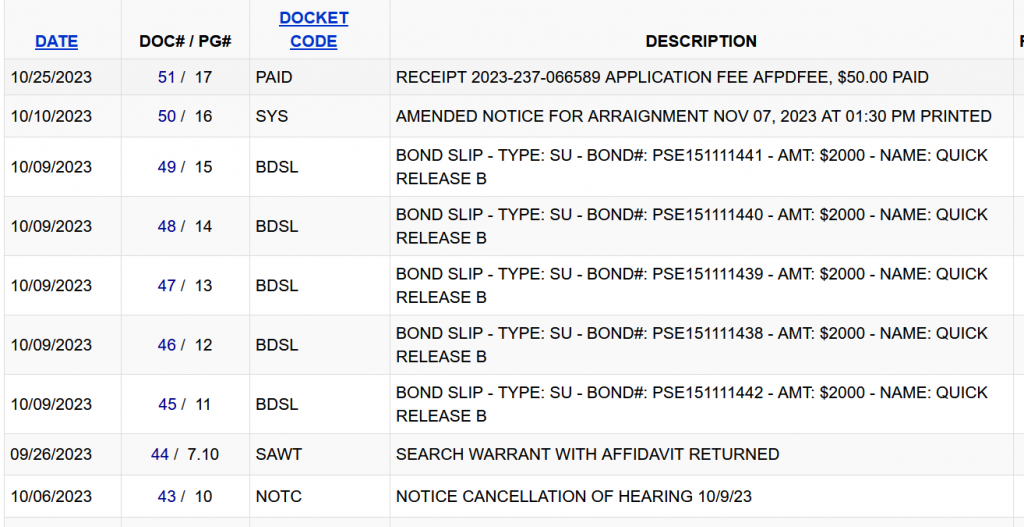This screenshot has height=527, width=1024.
Task: Click the PAID docket code cell
Action: coord(274,77)
